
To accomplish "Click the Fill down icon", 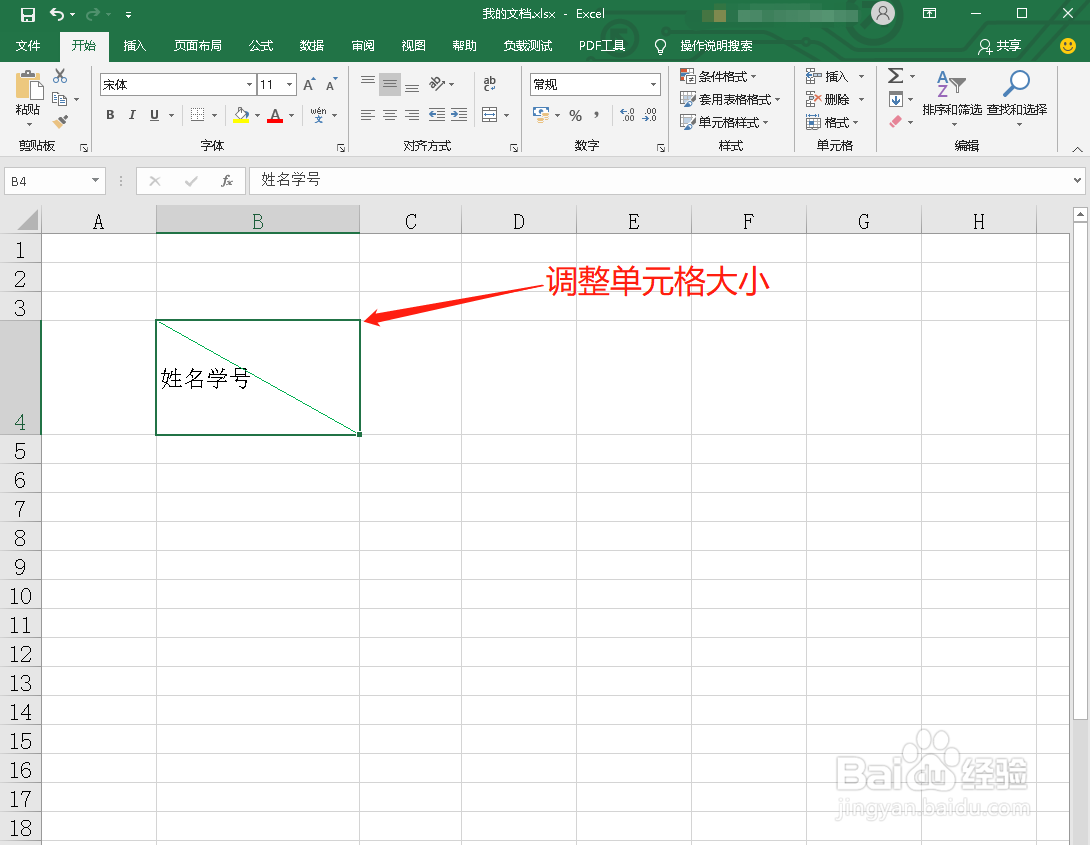I will pyautogui.click(x=896, y=99).
